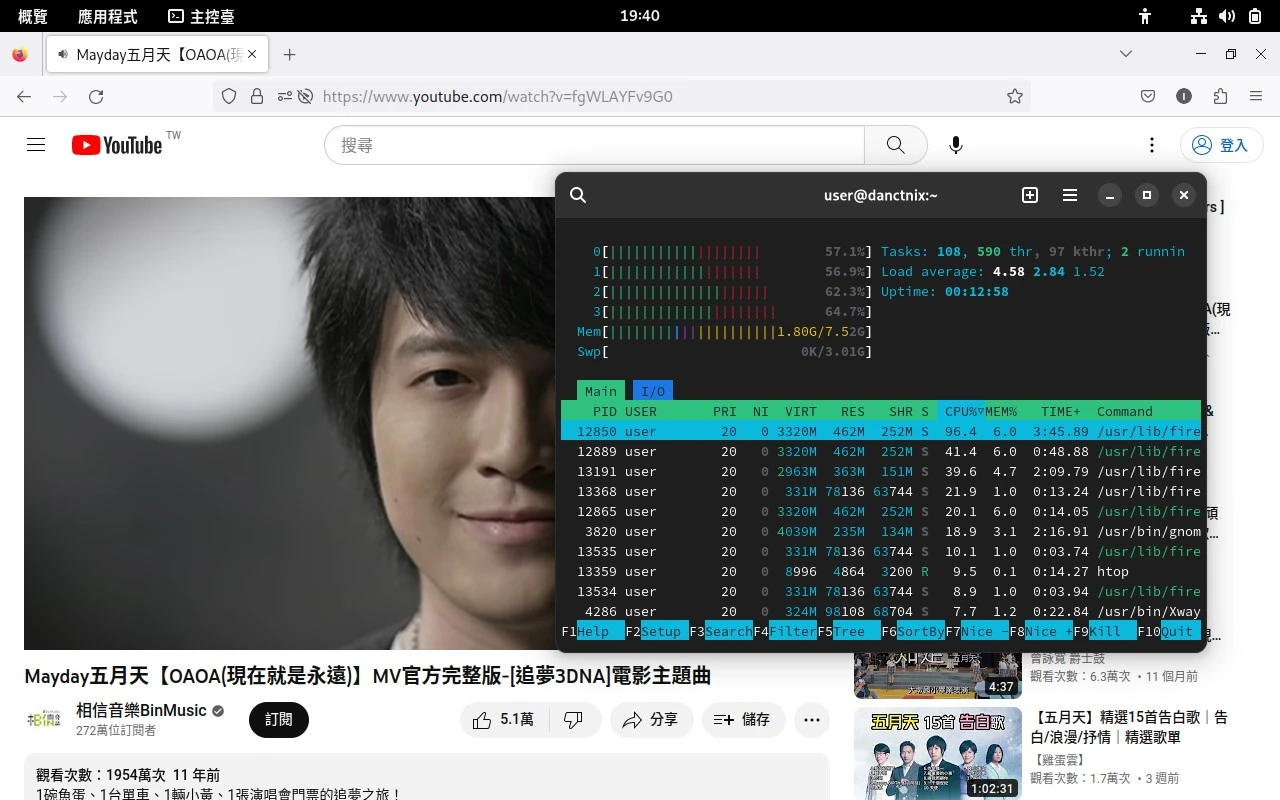Click the 登入 sign-in button
The width and height of the screenshot is (1280, 800).
click(x=1222, y=145)
